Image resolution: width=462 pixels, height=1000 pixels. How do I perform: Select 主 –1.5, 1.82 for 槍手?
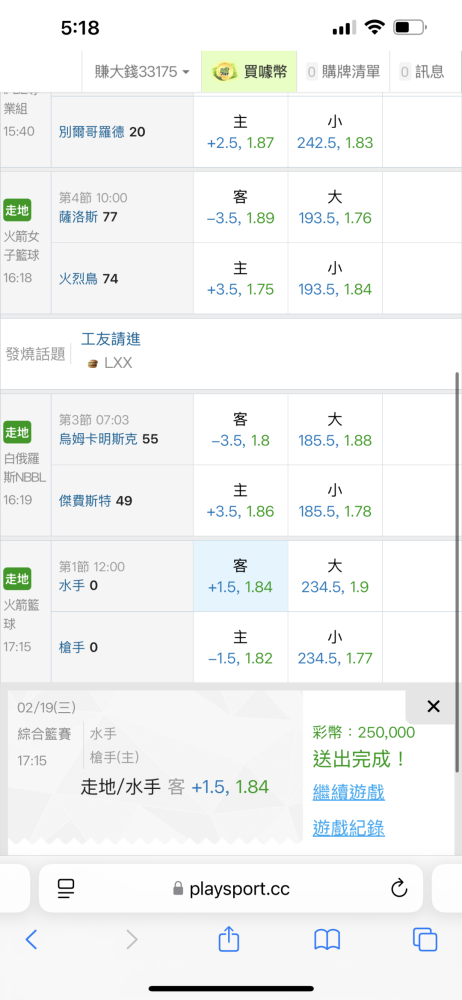(241, 647)
